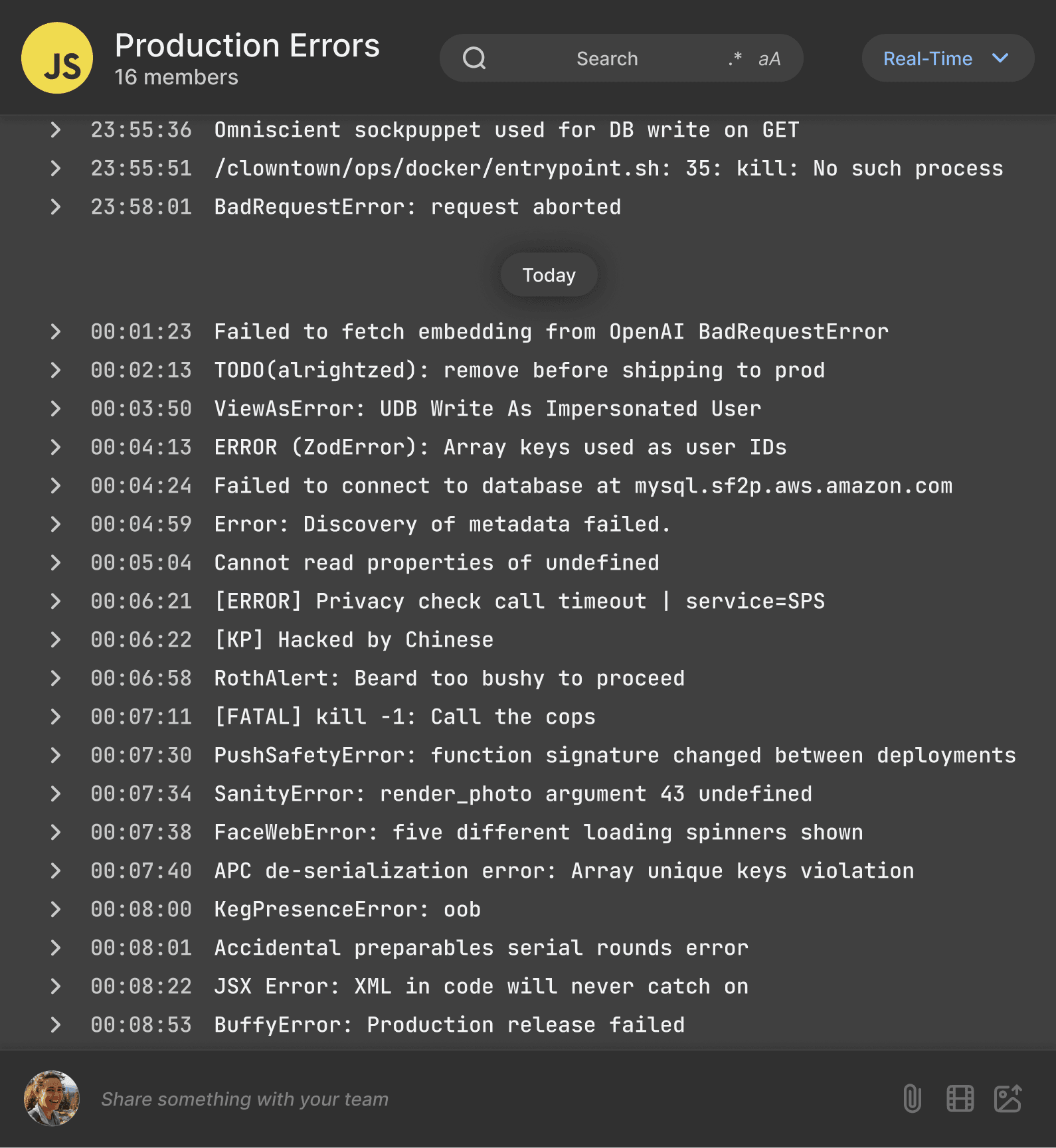Click your profile avatar beside the message box
The image size is (1056, 1148).
[52, 1099]
